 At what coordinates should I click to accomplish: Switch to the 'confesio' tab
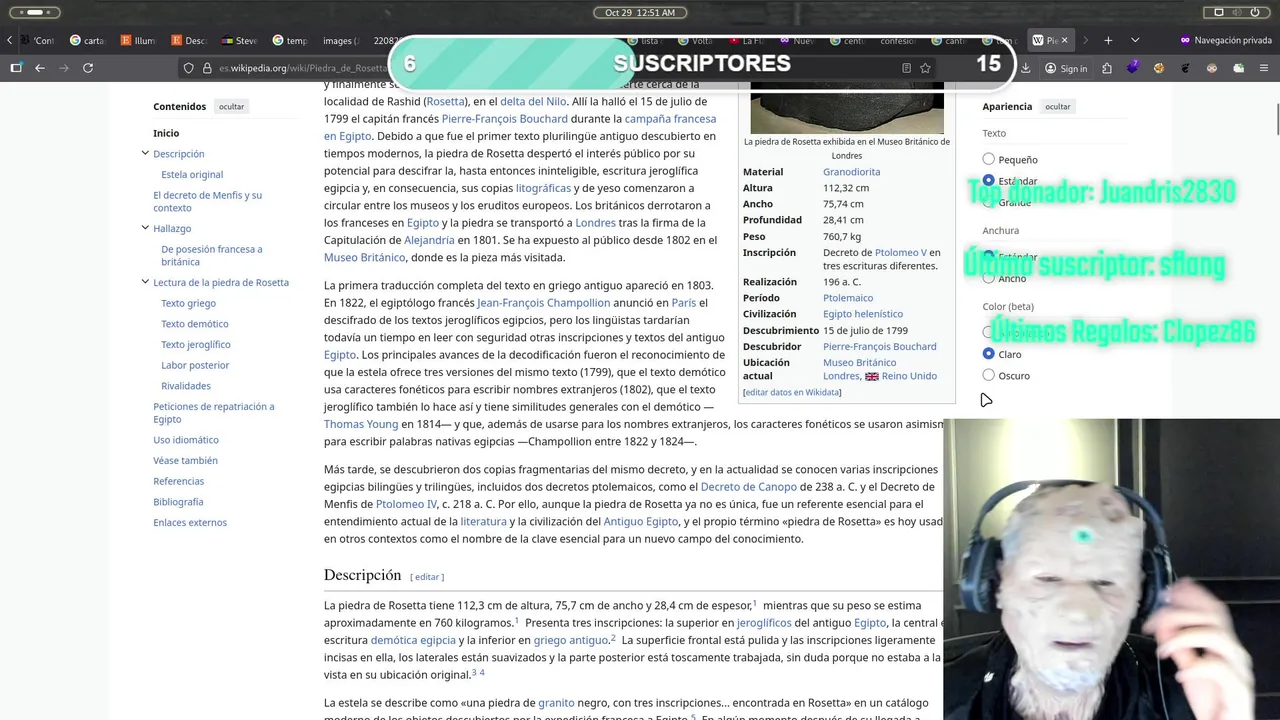[898, 40]
